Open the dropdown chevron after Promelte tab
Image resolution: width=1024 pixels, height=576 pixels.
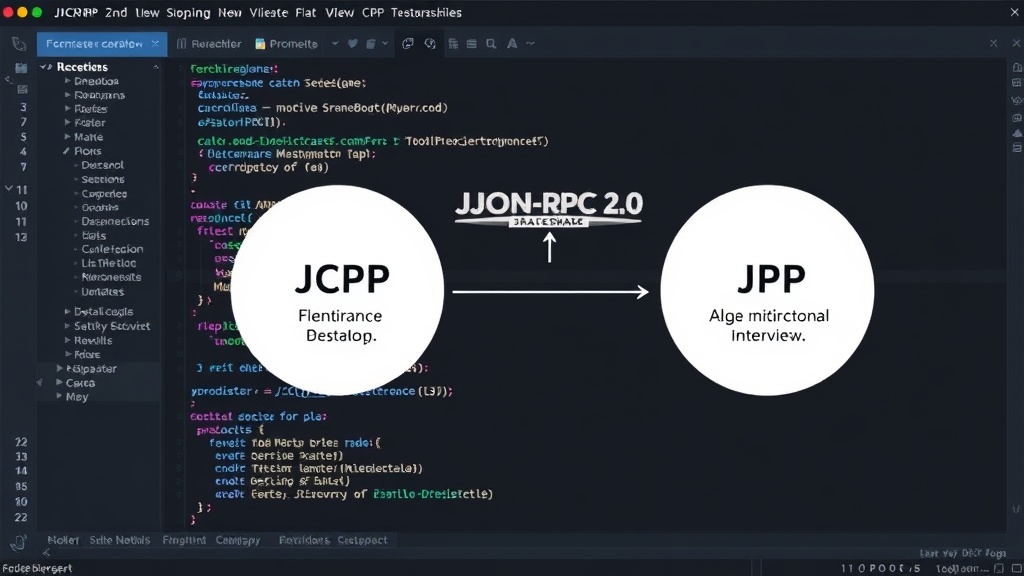coord(334,44)
